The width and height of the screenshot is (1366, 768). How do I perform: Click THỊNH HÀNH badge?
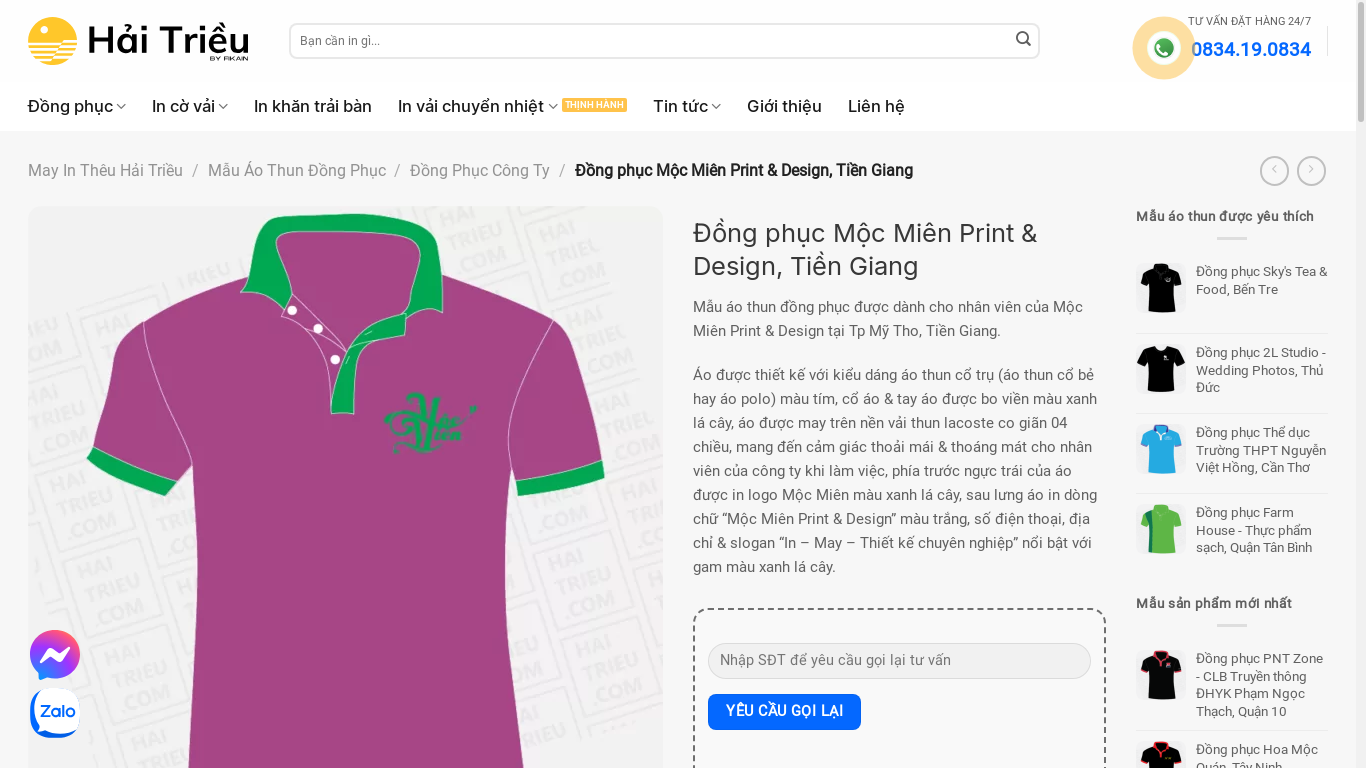point(594,105)
